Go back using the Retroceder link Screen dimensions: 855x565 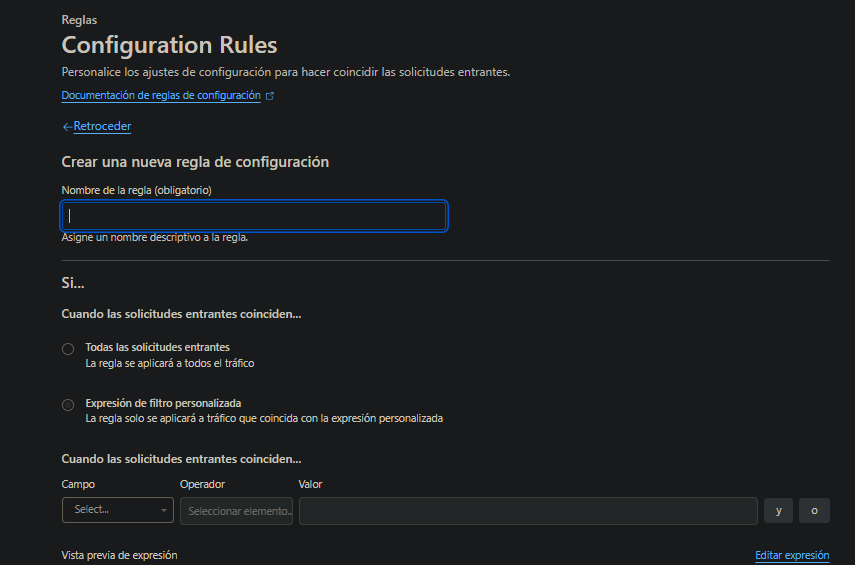tap(102, 127)
